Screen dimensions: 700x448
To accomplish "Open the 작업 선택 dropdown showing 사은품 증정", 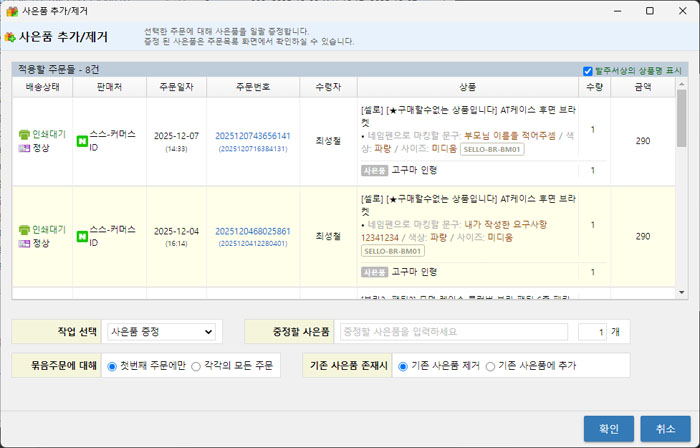I will click(161, 332).
